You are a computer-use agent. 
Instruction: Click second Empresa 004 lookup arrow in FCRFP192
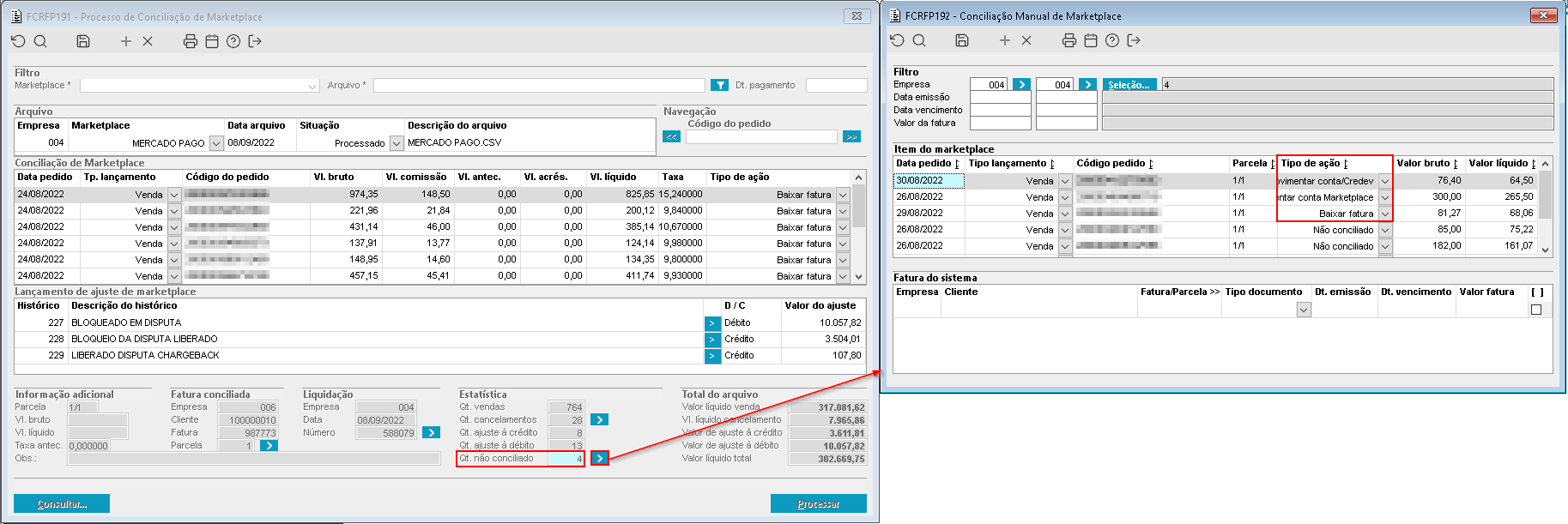[x=1087, y=84]
